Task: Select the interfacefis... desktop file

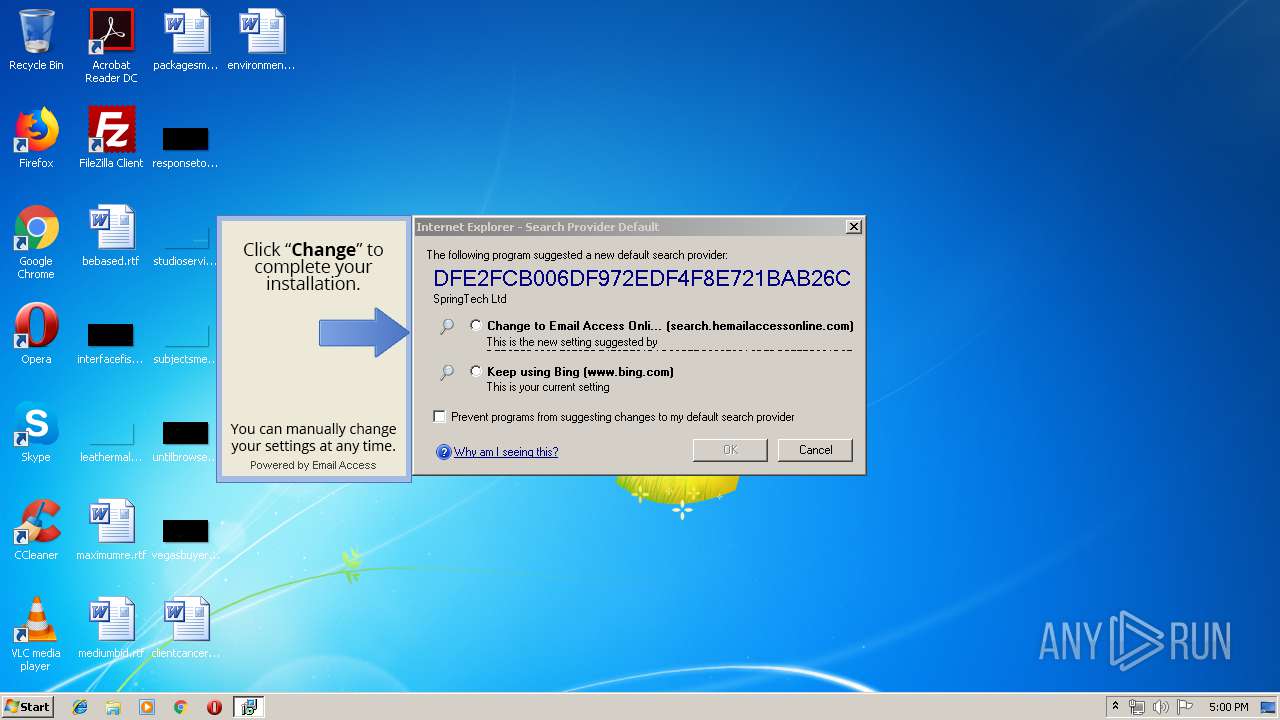Action: point(111,344)
